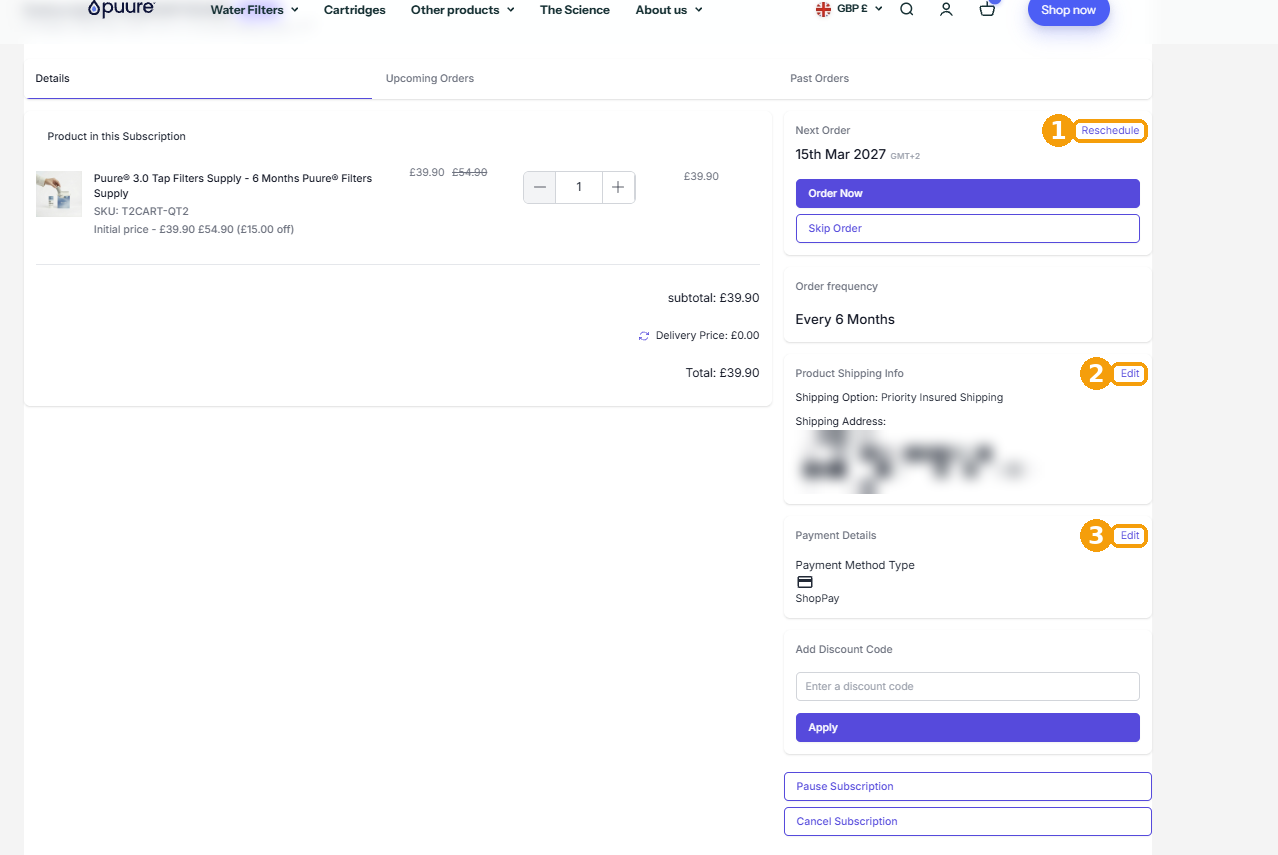The image size is (1278, 855).
Task: Click the Pause Subscription button
Action: [968, 786]
